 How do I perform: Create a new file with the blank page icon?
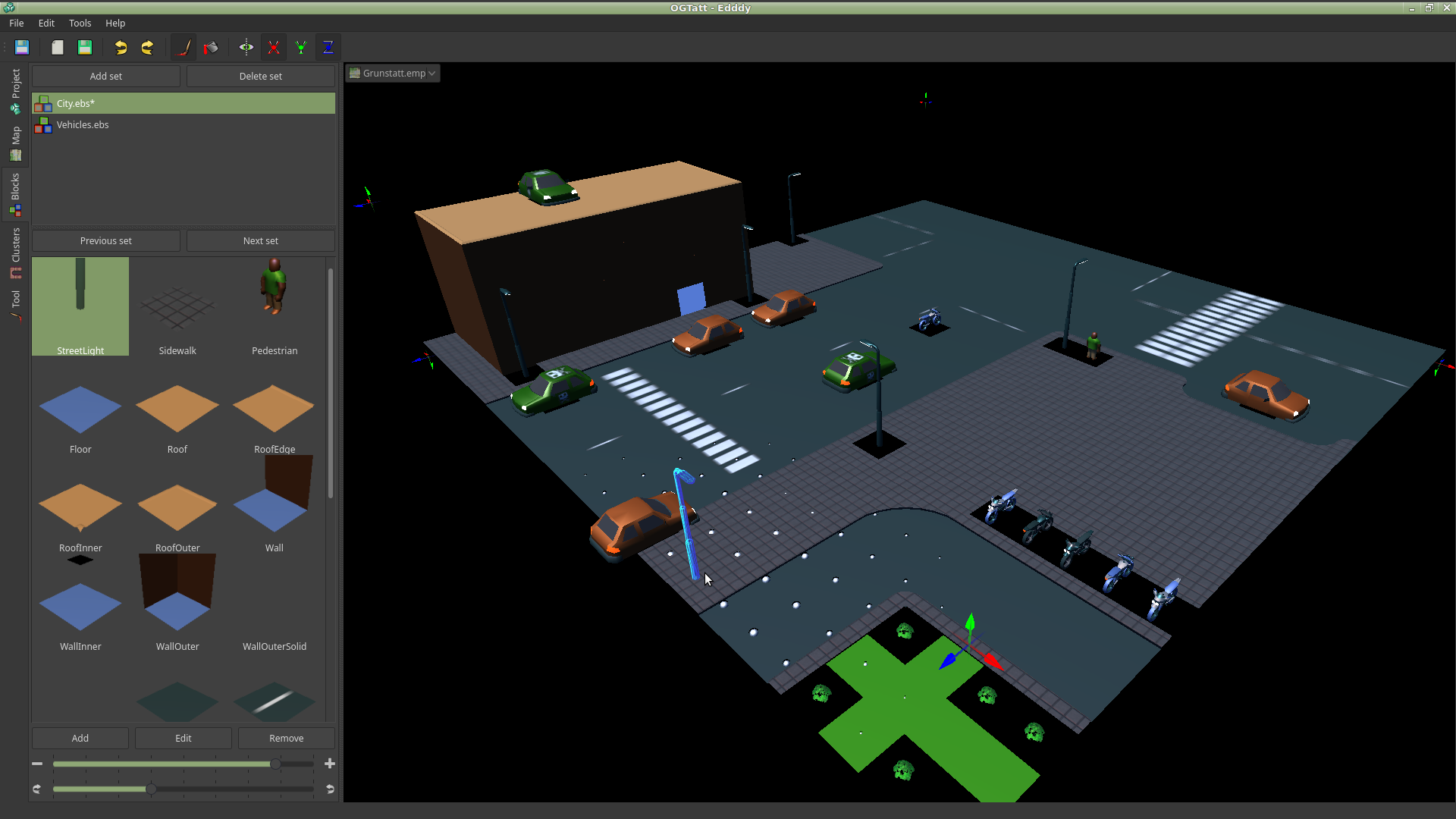point(58,47)
